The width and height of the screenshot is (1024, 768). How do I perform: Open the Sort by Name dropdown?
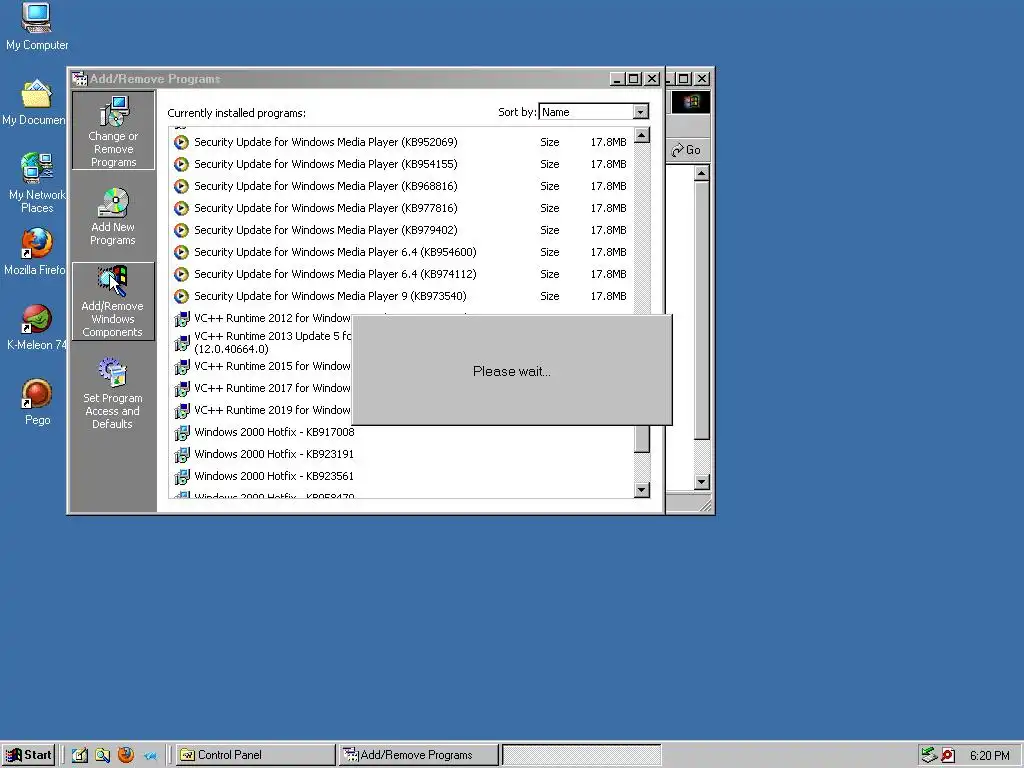[641, 112]
